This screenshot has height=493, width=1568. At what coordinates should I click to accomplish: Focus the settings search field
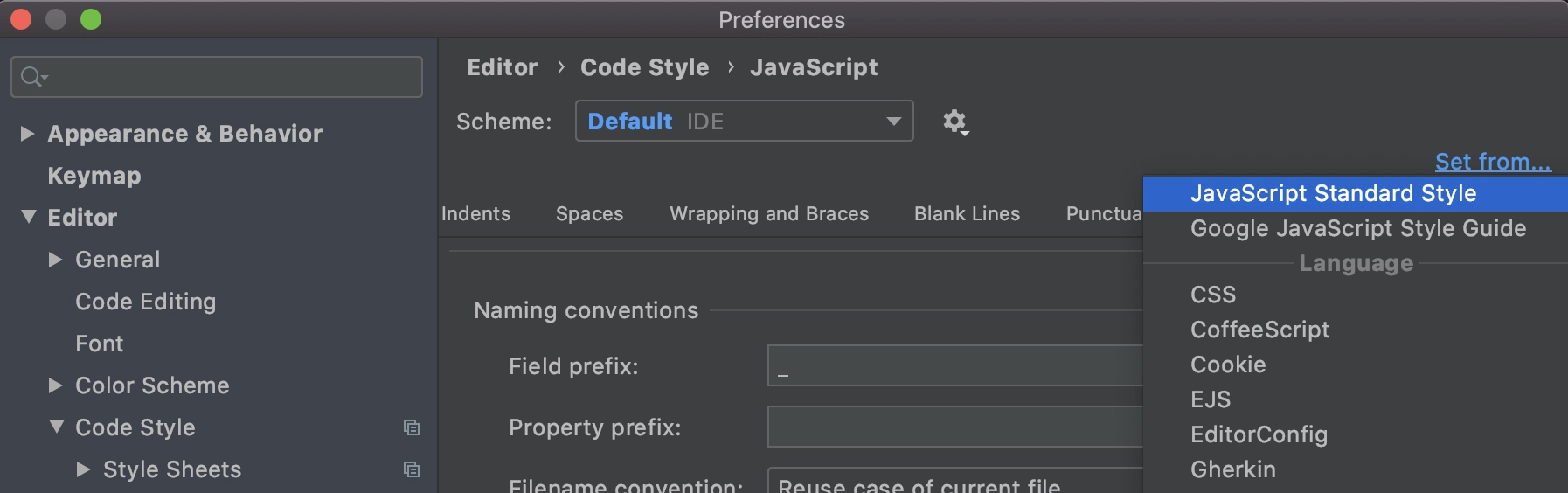click(217, 77)
